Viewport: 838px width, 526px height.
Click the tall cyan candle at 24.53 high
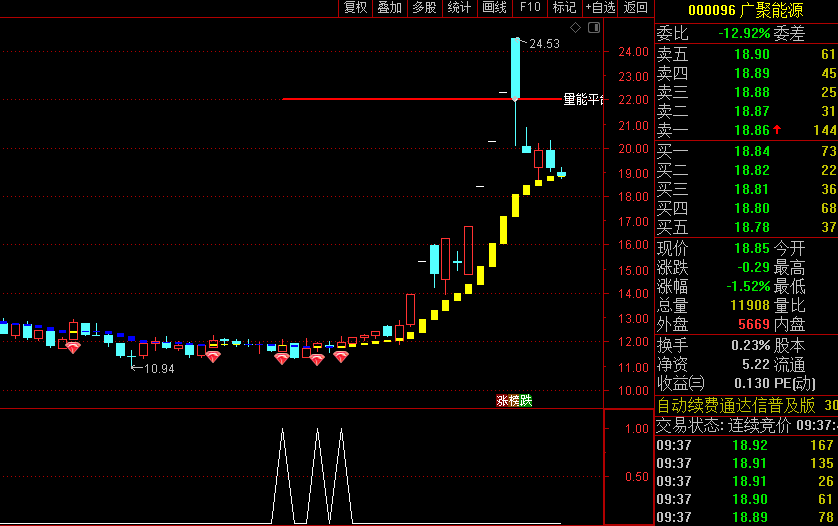(515, 68)
